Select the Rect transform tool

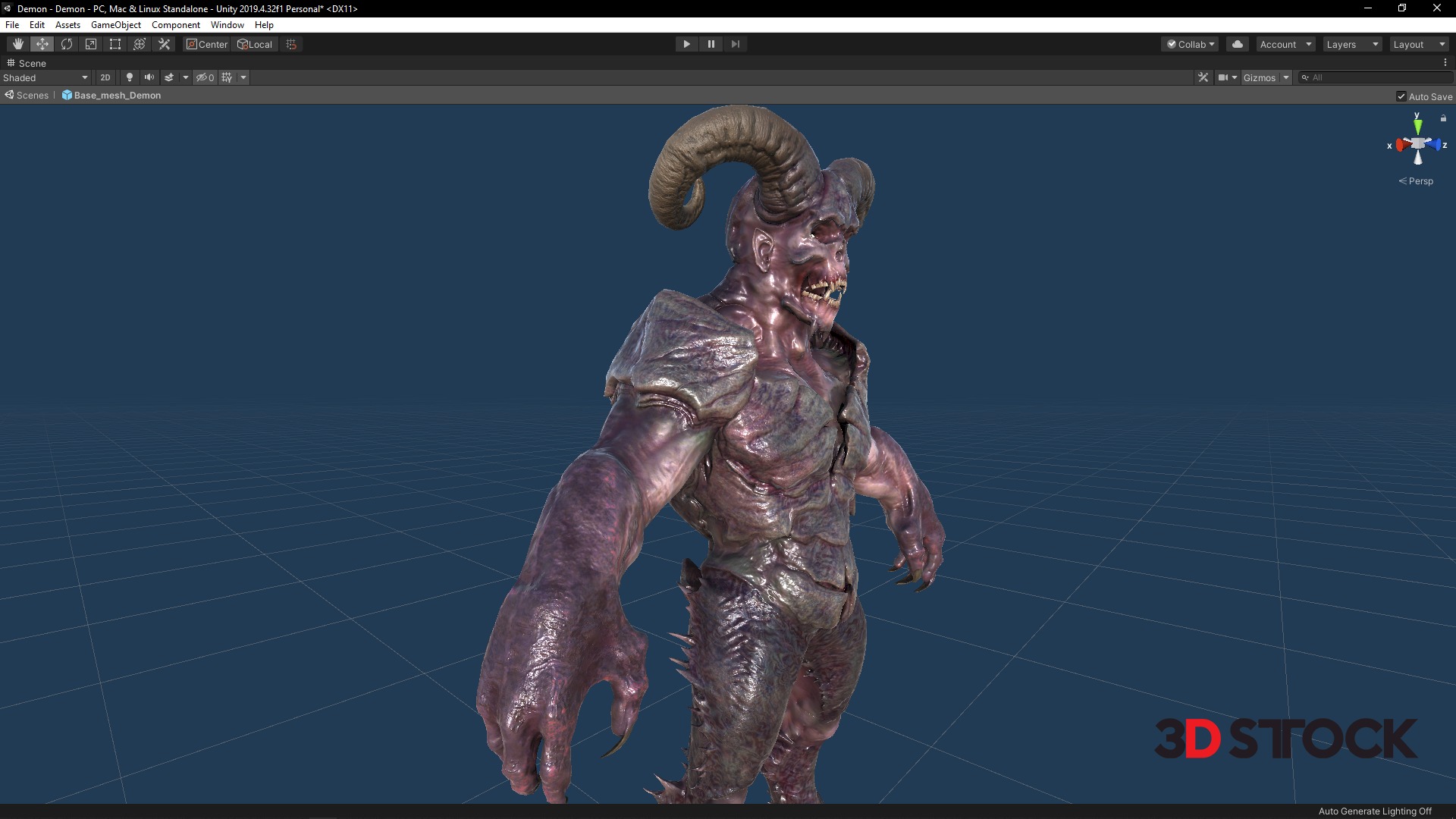(115, 44)
